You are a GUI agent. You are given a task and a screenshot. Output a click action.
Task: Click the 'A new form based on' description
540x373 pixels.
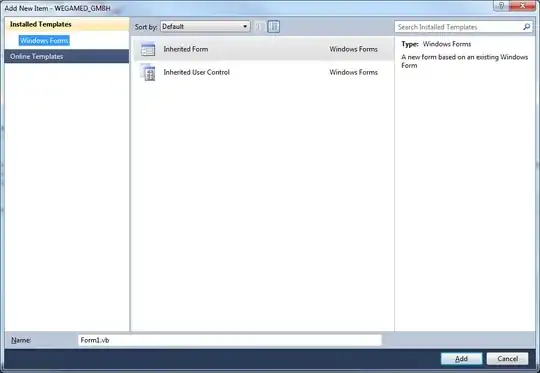(x=464, y=61)
